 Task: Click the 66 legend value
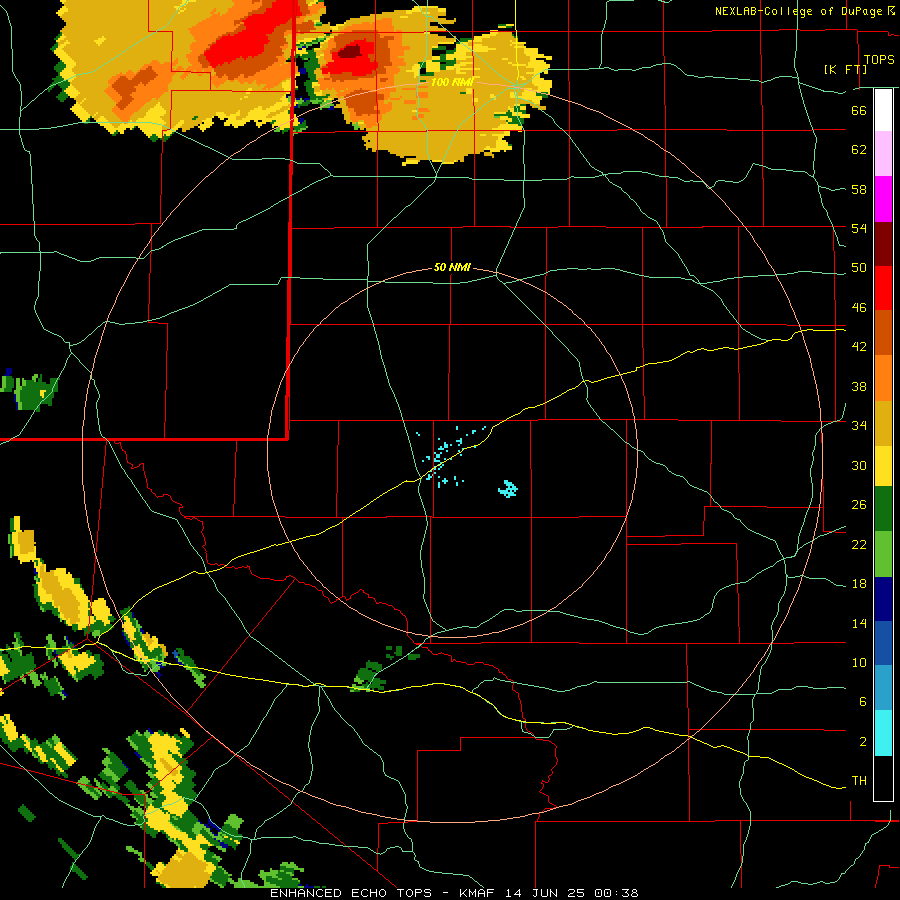(859, 110)
